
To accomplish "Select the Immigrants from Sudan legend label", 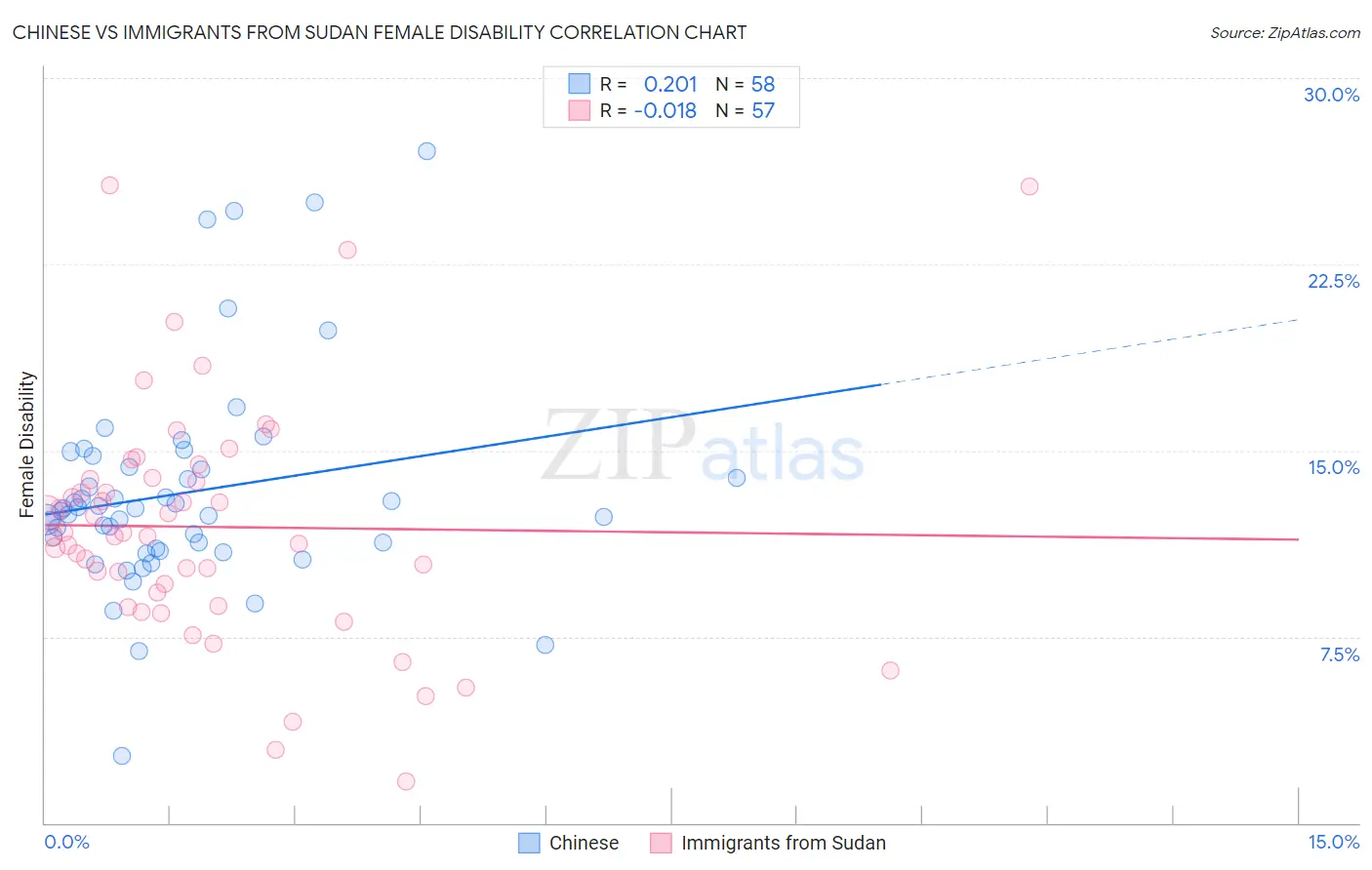I will click(x=784, y=843).
